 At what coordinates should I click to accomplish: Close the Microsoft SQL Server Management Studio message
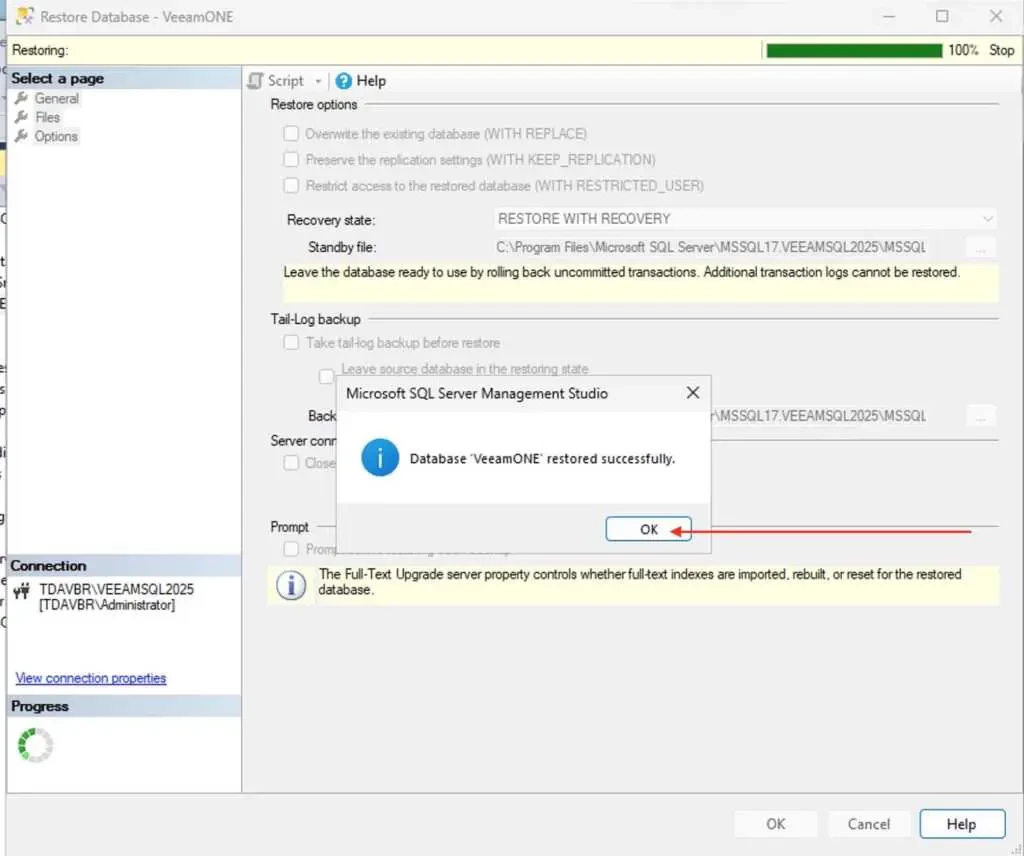tap(693, 392)
